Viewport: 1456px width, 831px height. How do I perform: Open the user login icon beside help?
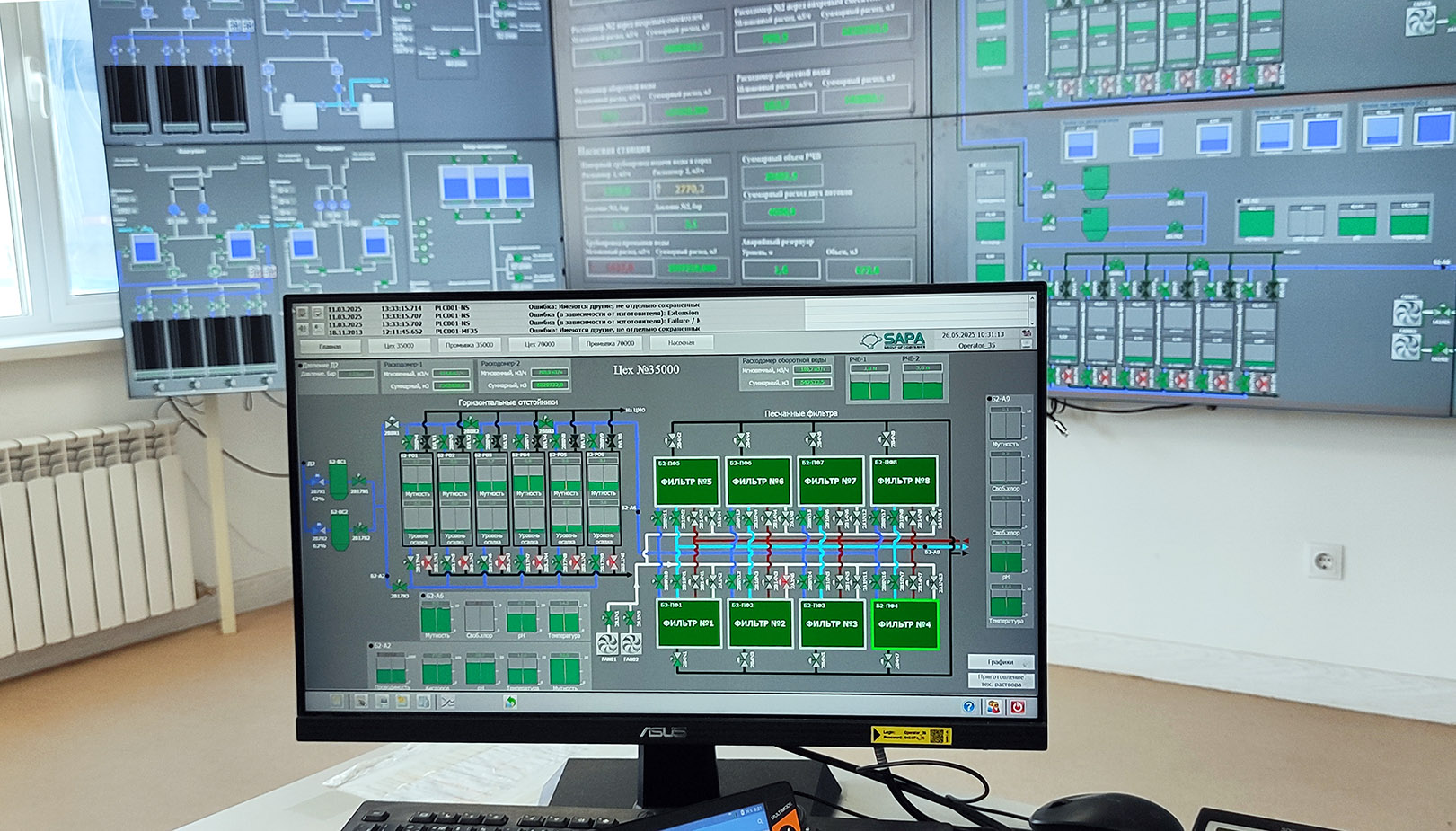pyautogui.click(x=993, y=707)
